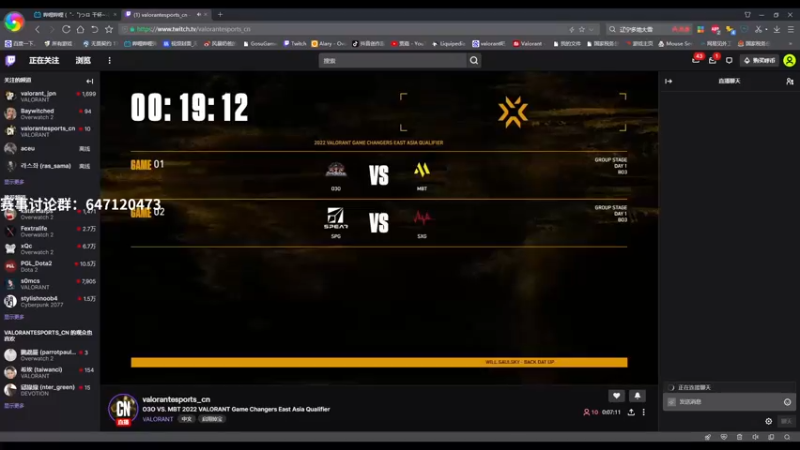This screenshot has width=800, height=450.
Task: Click the share stream icon
Action: point(631,412)
